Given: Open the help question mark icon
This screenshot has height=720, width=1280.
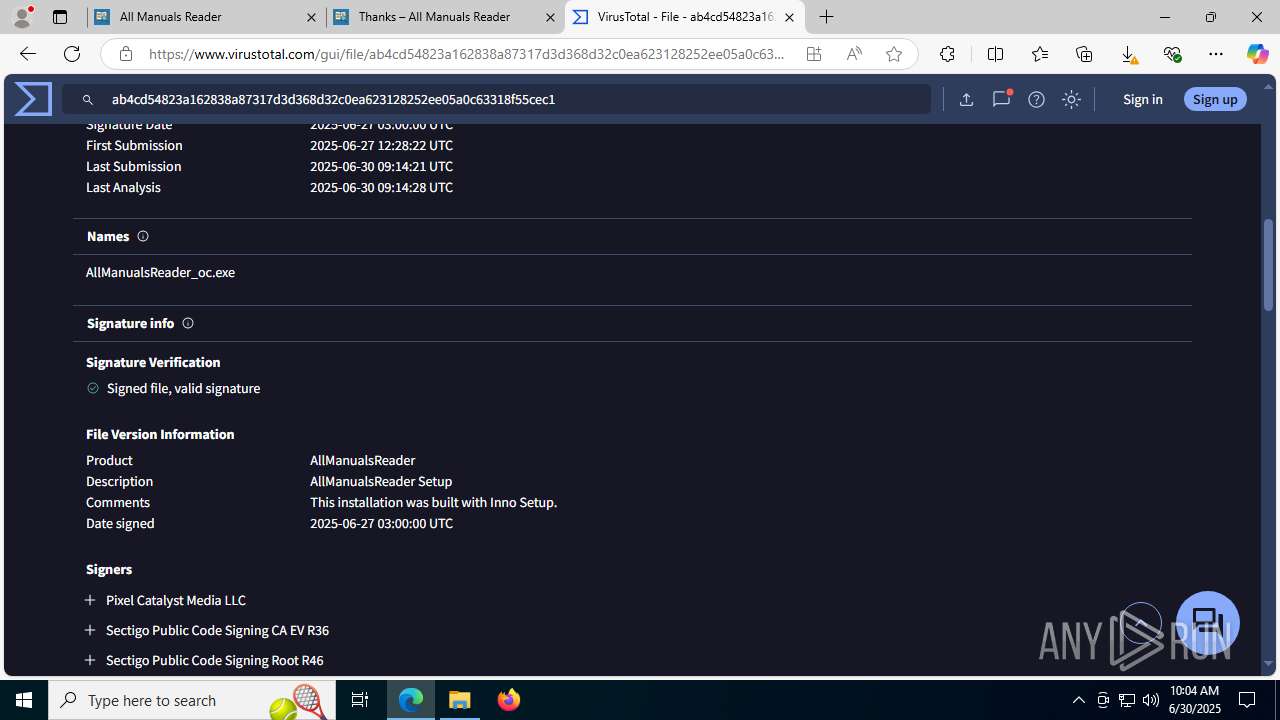Looking at the screenshot, I should [x=1036, y=99].
